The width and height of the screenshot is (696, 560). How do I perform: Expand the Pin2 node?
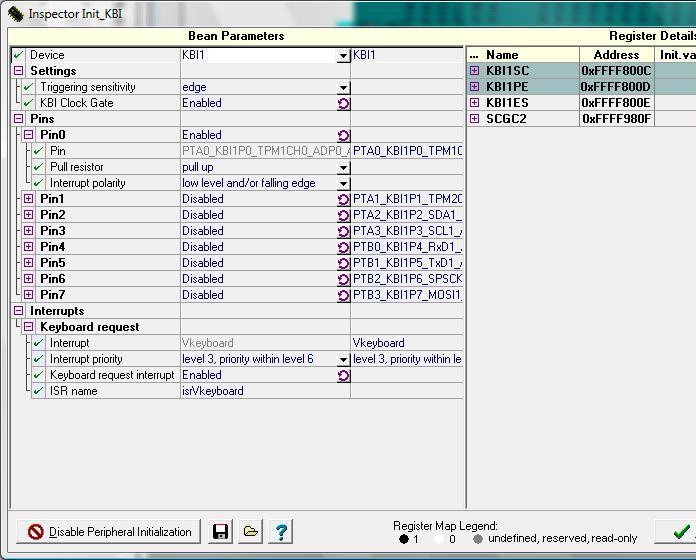coord(28,214)
